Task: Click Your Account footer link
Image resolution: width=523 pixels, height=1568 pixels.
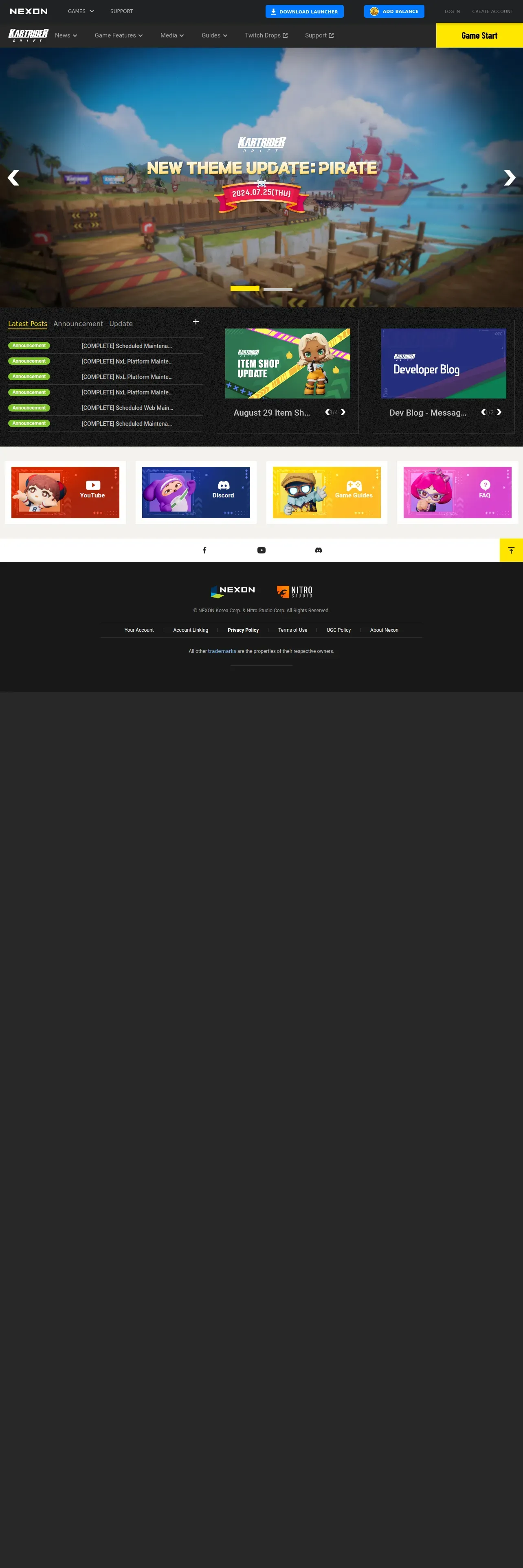Action: coord(139,630)
